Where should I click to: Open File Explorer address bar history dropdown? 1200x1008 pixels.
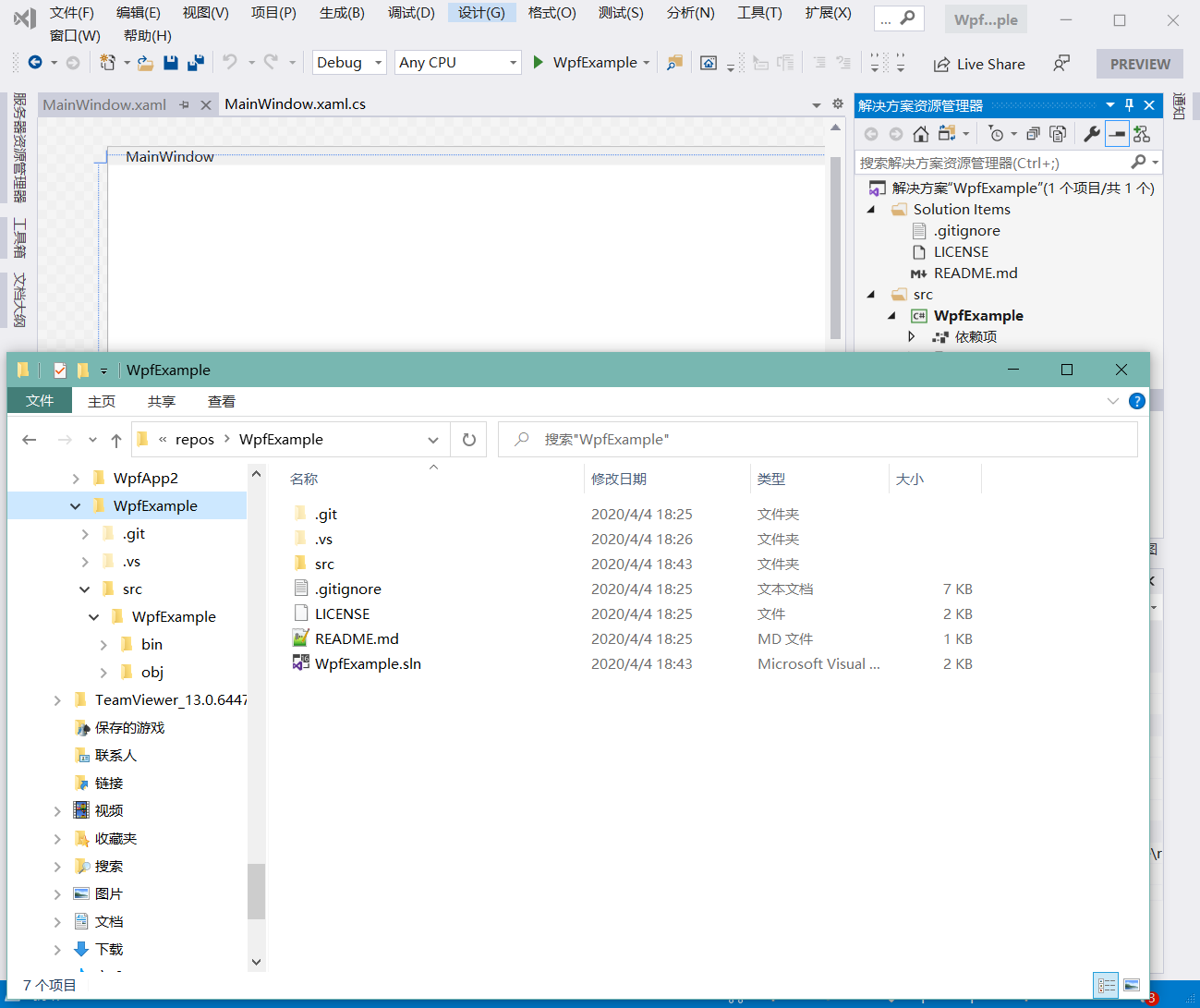[432, 440]
